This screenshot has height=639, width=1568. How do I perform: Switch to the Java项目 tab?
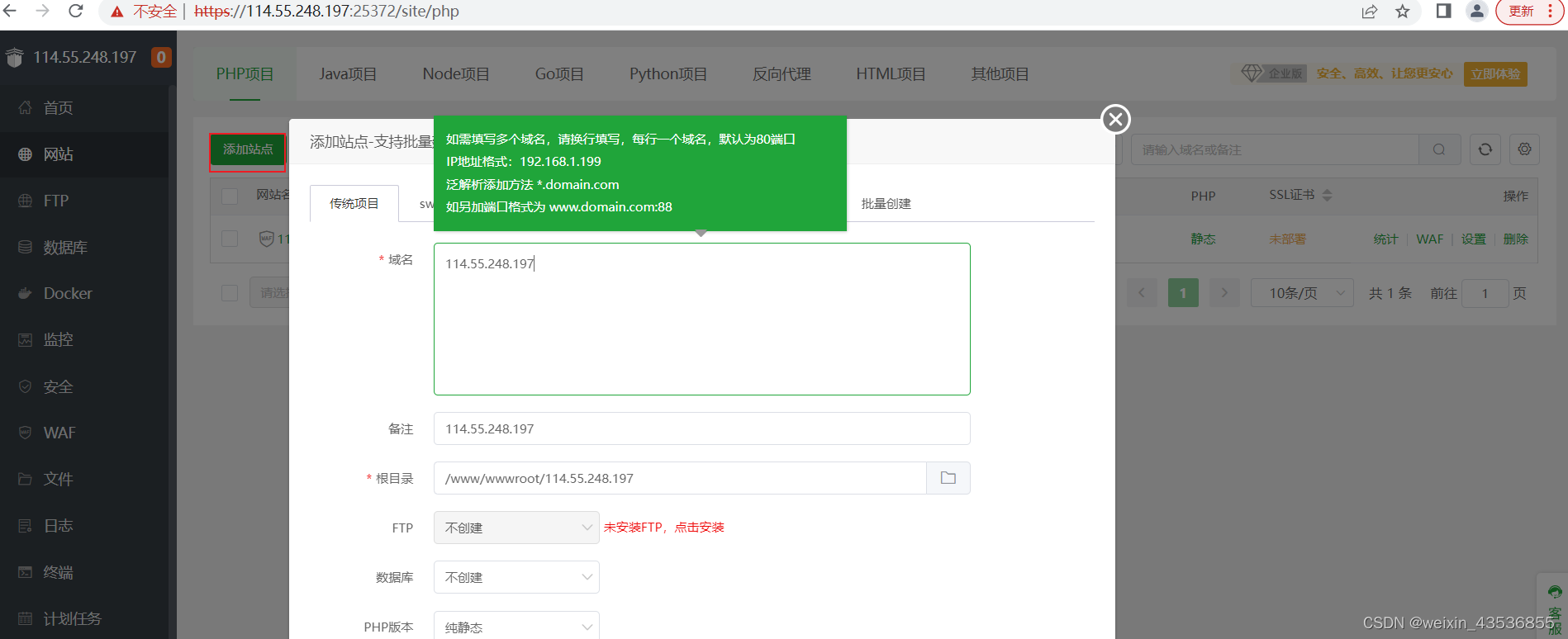click(348, 74)
